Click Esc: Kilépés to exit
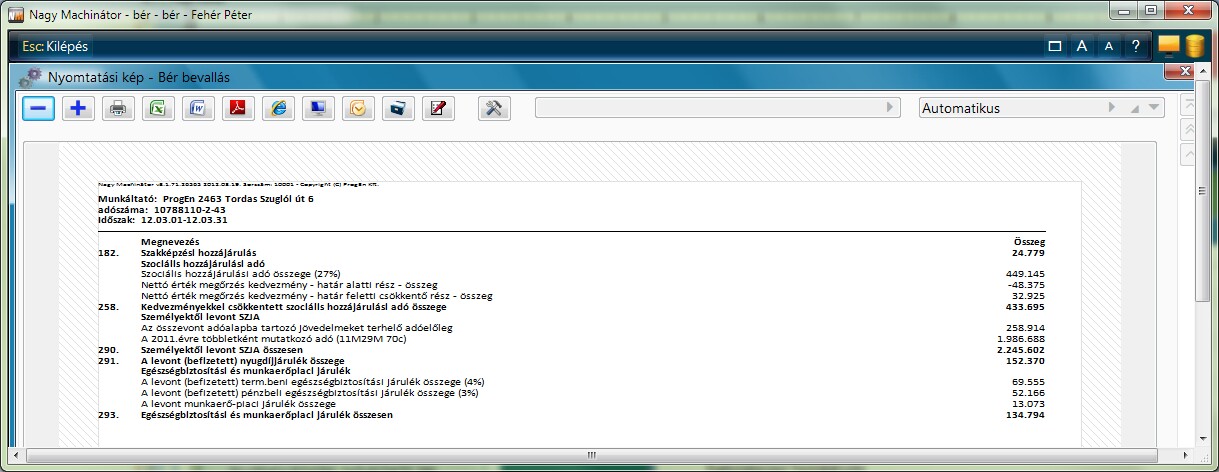 coord(54,46)
